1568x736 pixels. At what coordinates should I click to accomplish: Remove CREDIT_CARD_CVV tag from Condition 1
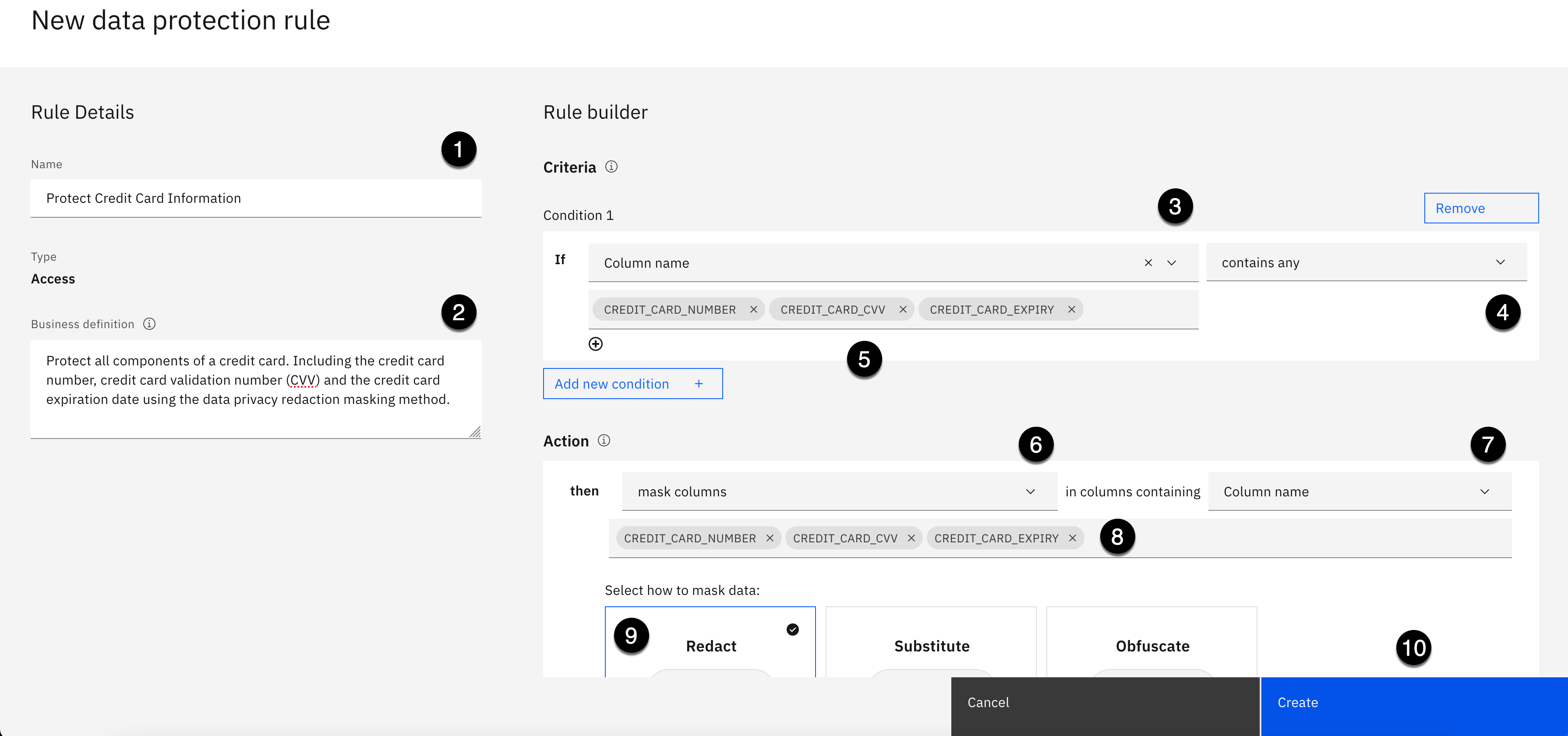click(903, 309)
